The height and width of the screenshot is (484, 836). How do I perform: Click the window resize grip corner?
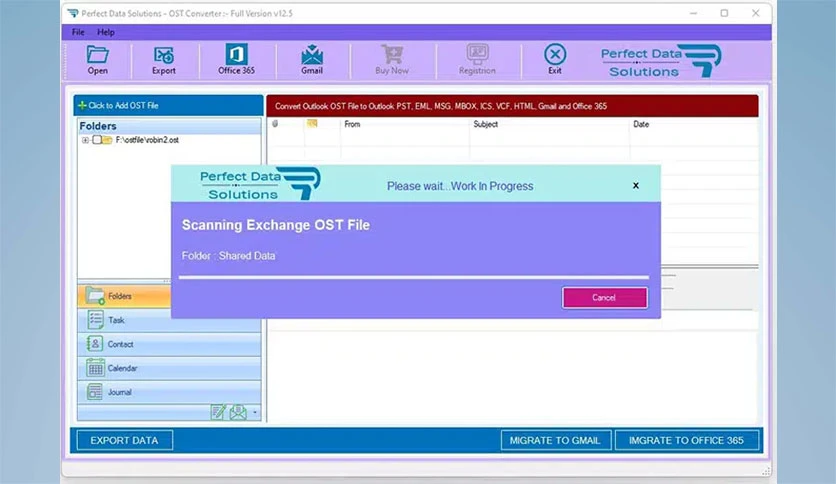tap(766, 471)
